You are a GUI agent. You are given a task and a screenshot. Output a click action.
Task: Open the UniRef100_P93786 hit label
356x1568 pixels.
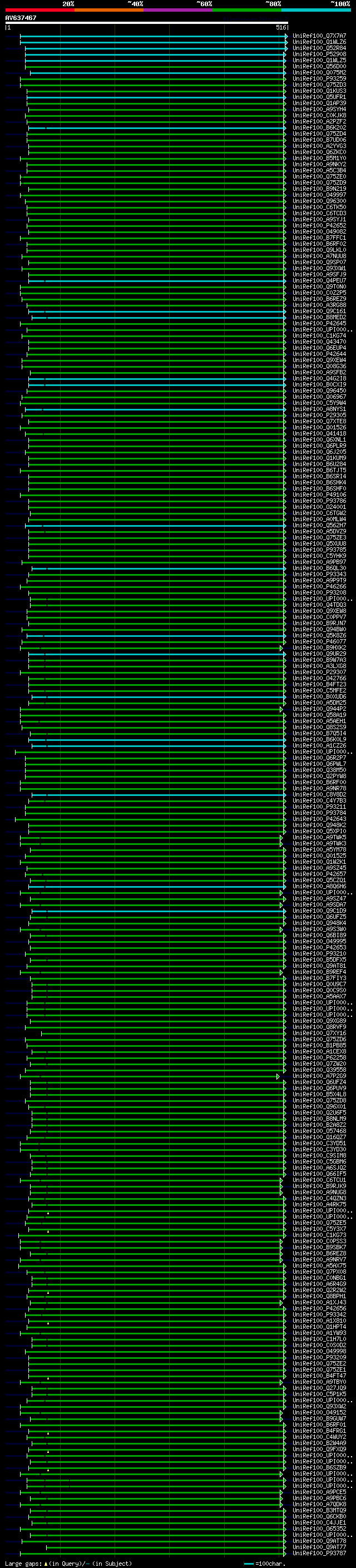pyautogui.click(x=319, y=501)
